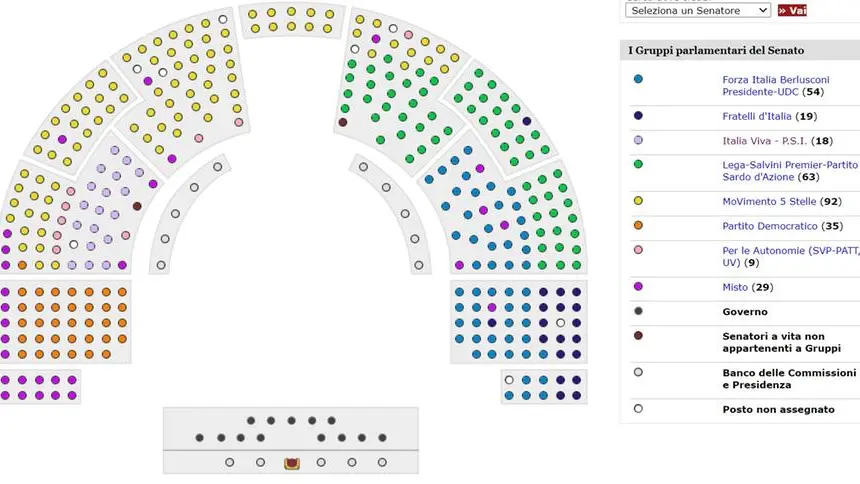Open the Per le Autonomie group link
Viewport: 860px width, 484px height.
point(789,256)
